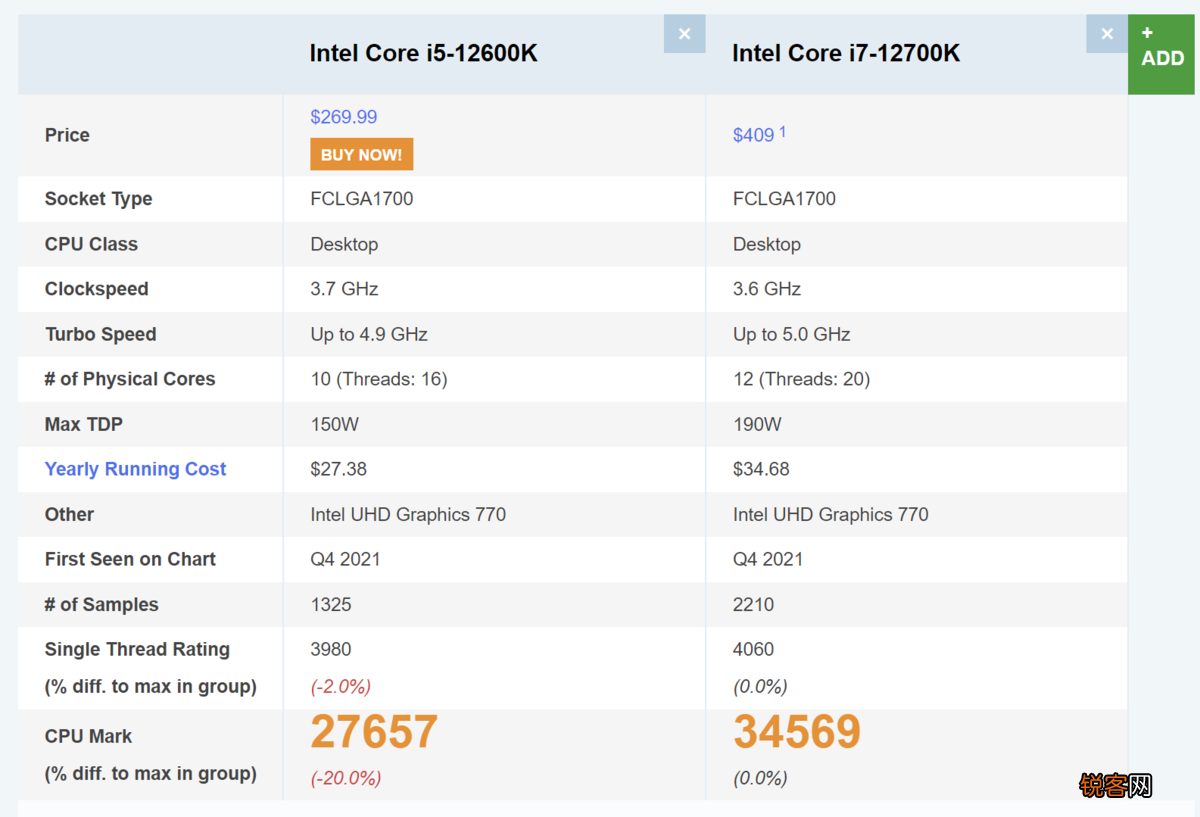Viewport: 1200px width, 817px height.
Task: Click the footnote 1 beside $409
Action: (782, 131)
